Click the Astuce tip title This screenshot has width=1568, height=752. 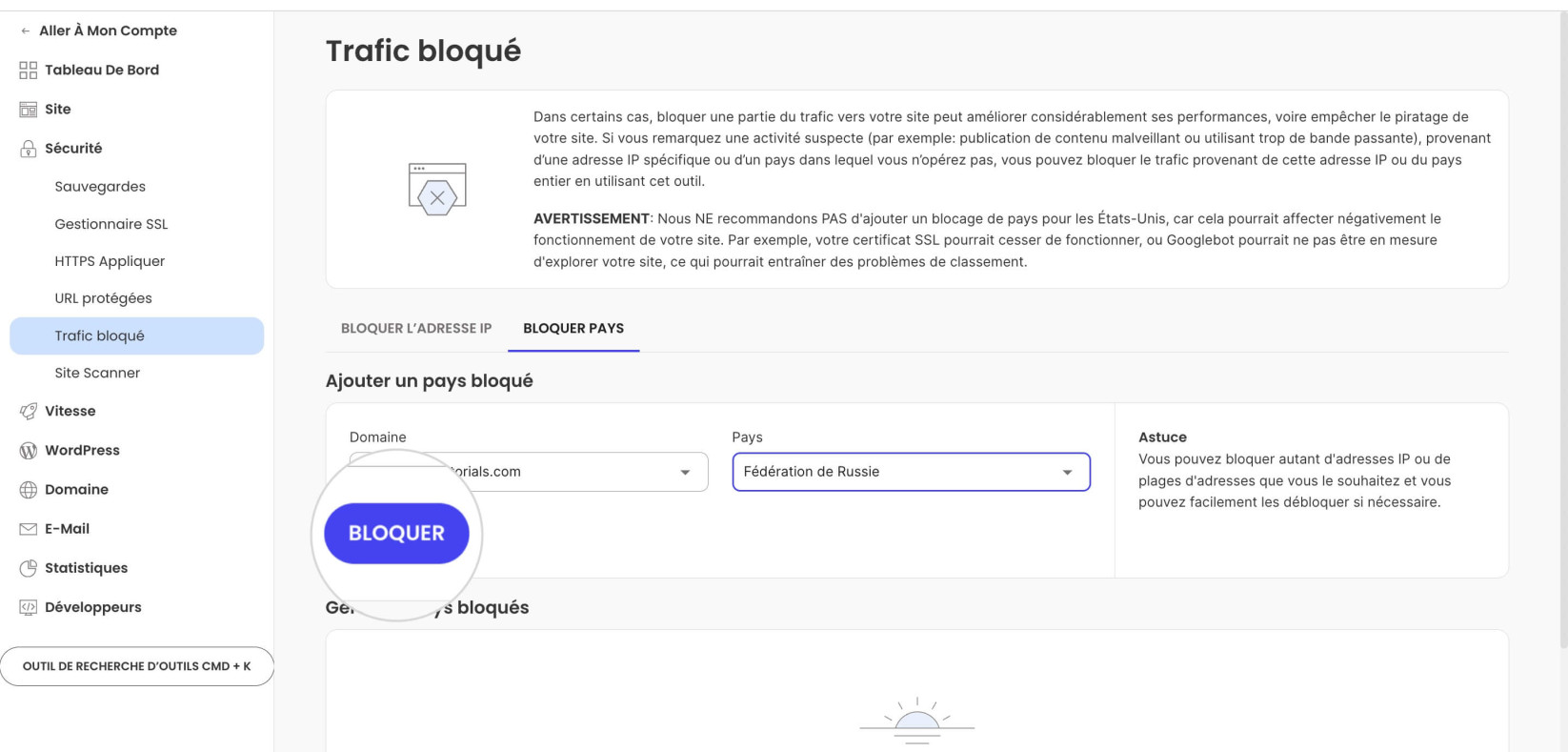1162,437
